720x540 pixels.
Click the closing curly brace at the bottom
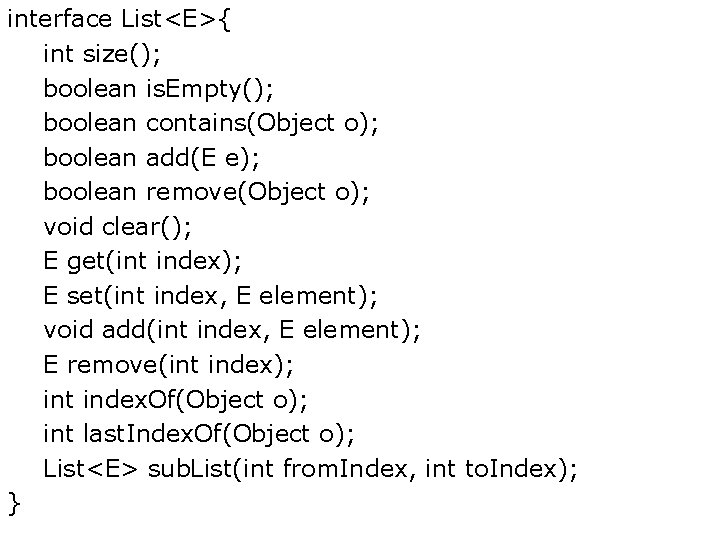point(13,502)
